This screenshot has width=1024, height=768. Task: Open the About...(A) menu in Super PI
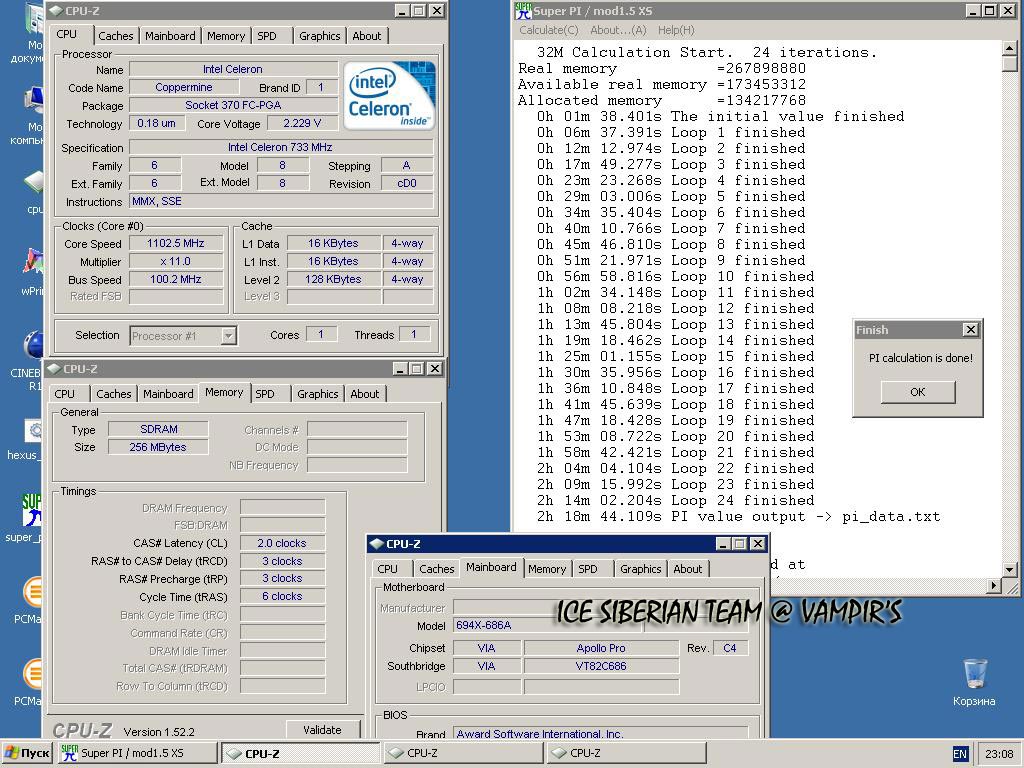coord(618,30)
